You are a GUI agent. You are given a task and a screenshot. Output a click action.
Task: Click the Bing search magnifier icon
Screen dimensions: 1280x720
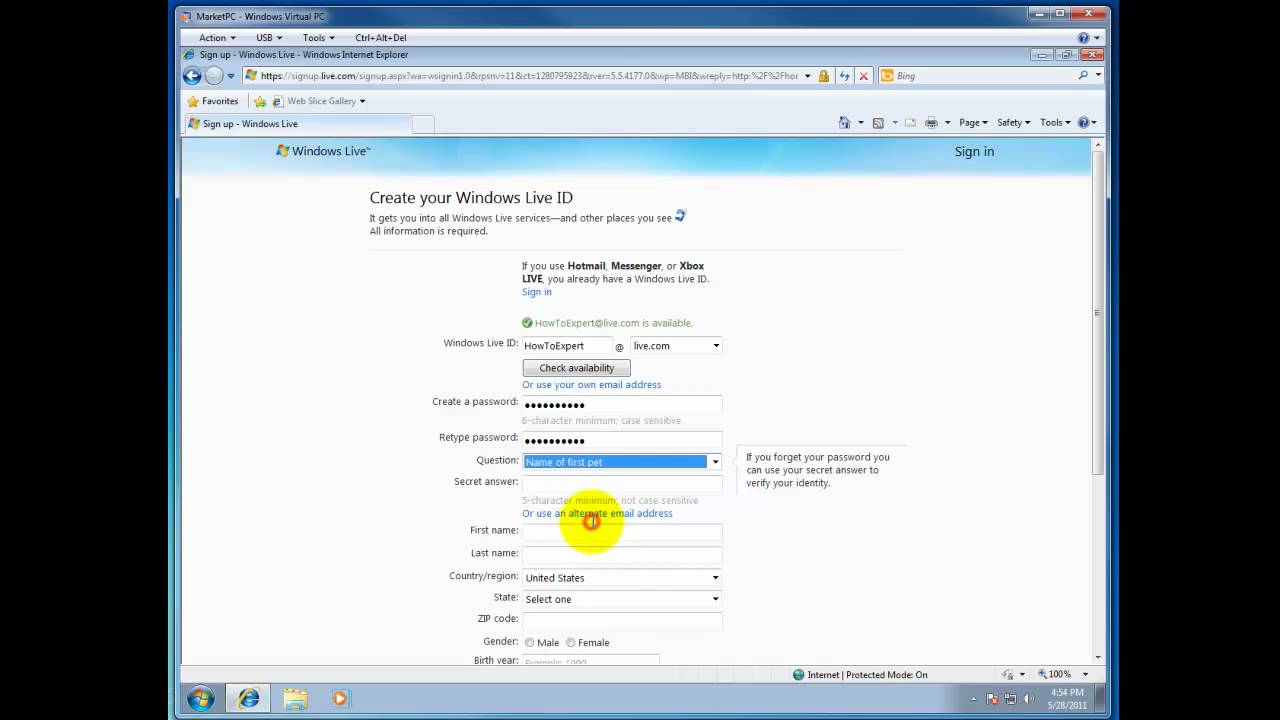[x=1083, y=75]
